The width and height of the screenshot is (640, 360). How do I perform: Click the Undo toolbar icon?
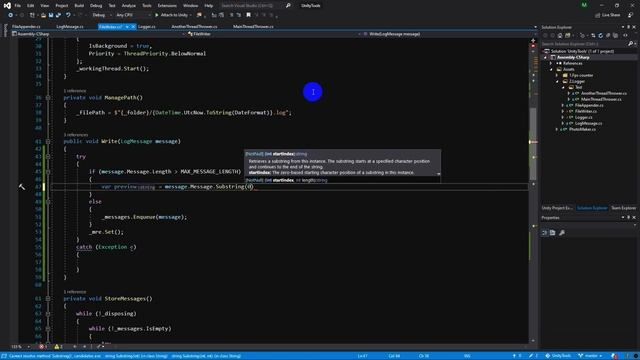[68, 15]
